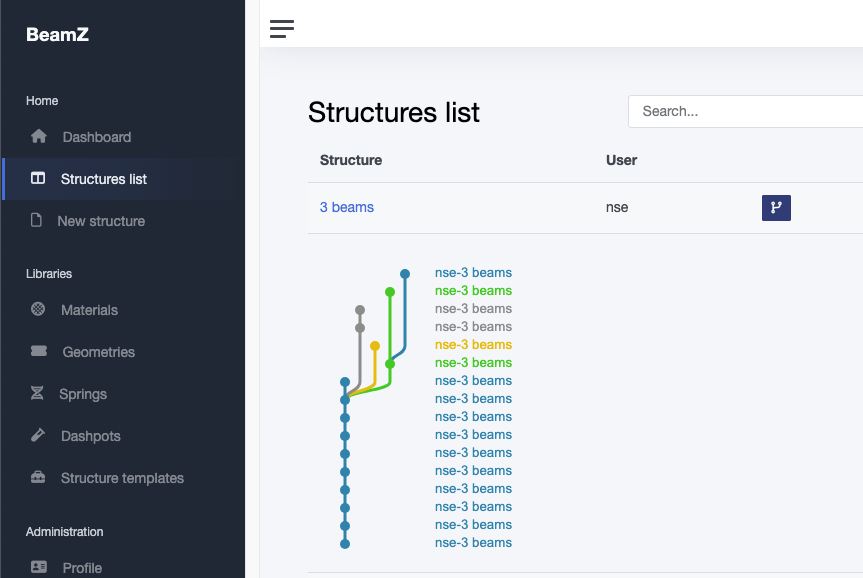Click the git branch icon on 3 beams row
This screenshot has width=863, height=578.
coord(776,208)
